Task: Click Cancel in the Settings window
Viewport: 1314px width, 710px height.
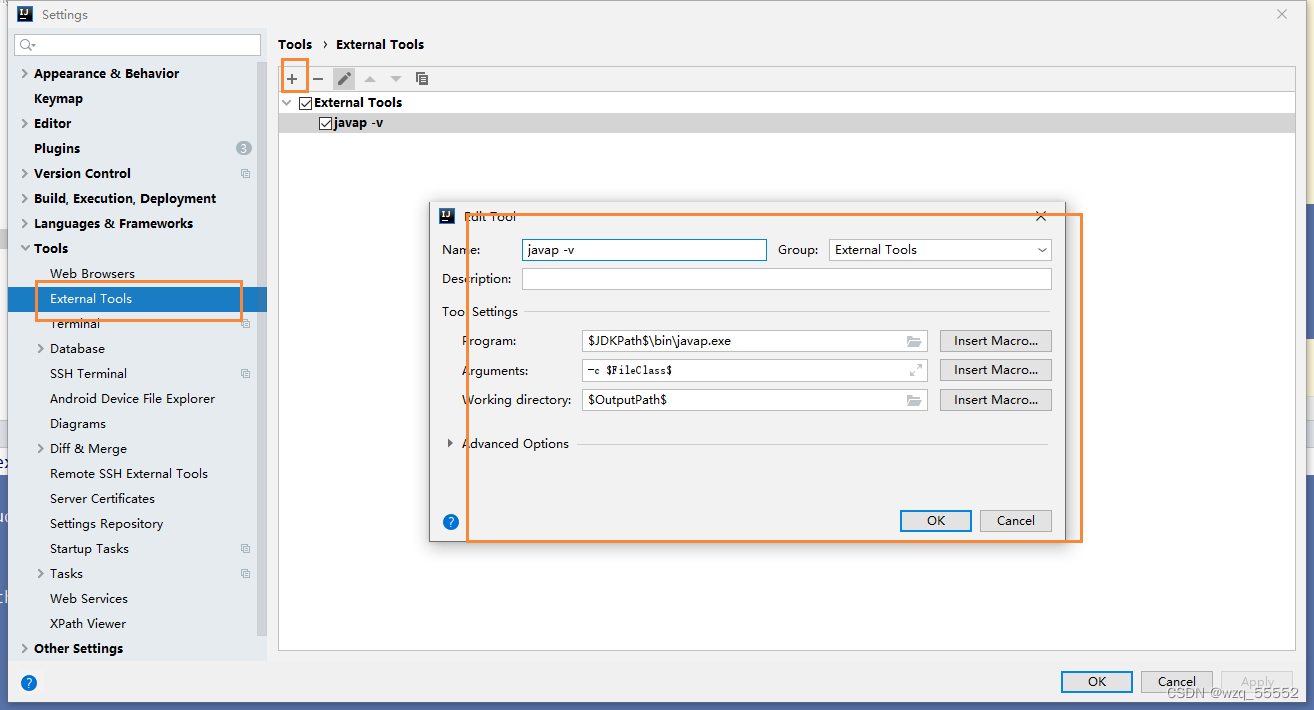Action: click(x=1177, y=682)
